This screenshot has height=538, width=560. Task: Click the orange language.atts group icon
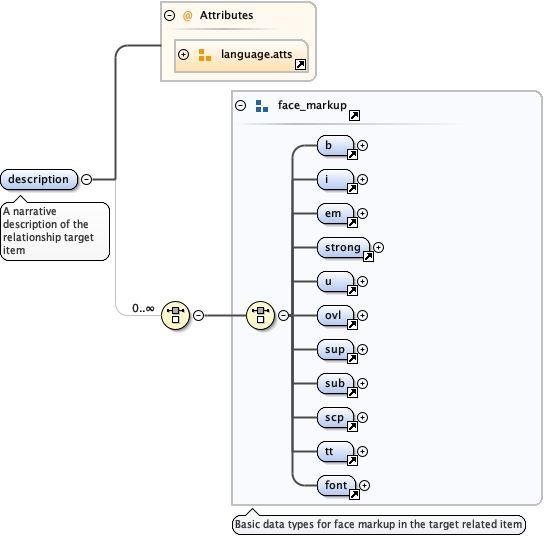click(205, 55)
